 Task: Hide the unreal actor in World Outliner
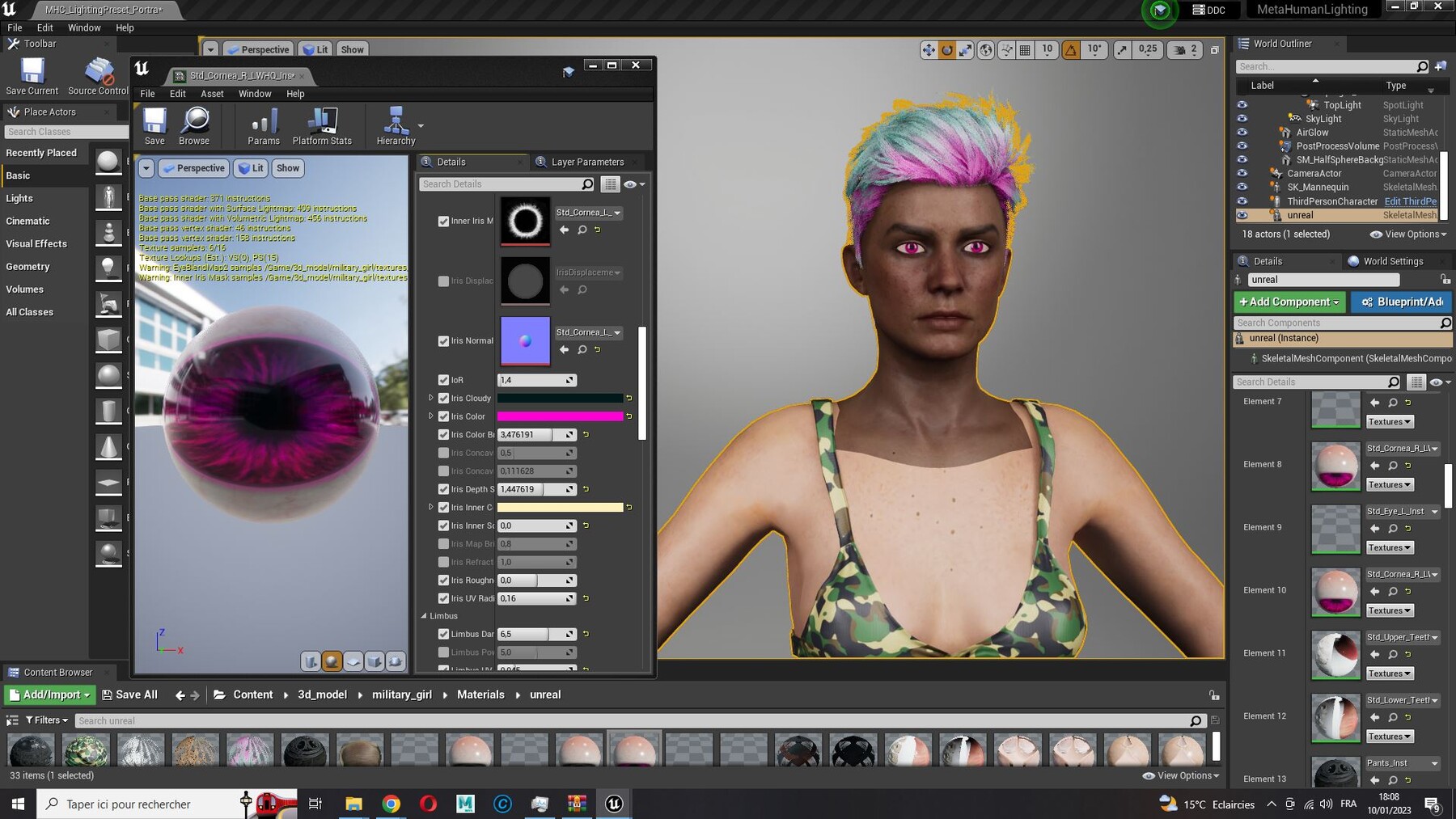1242,215
